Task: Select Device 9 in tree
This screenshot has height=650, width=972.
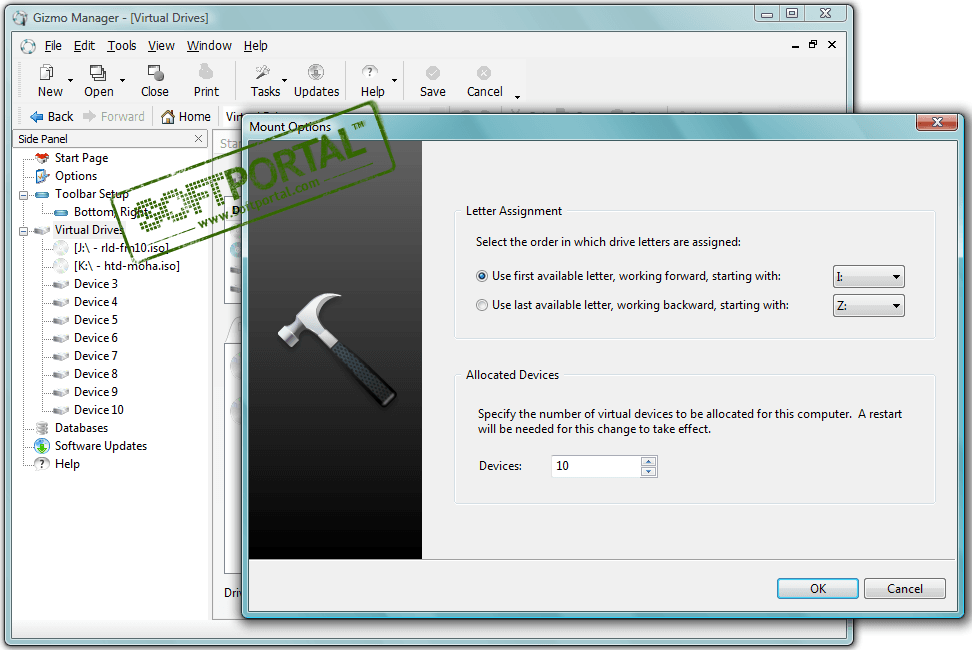Action: (95, 392)
